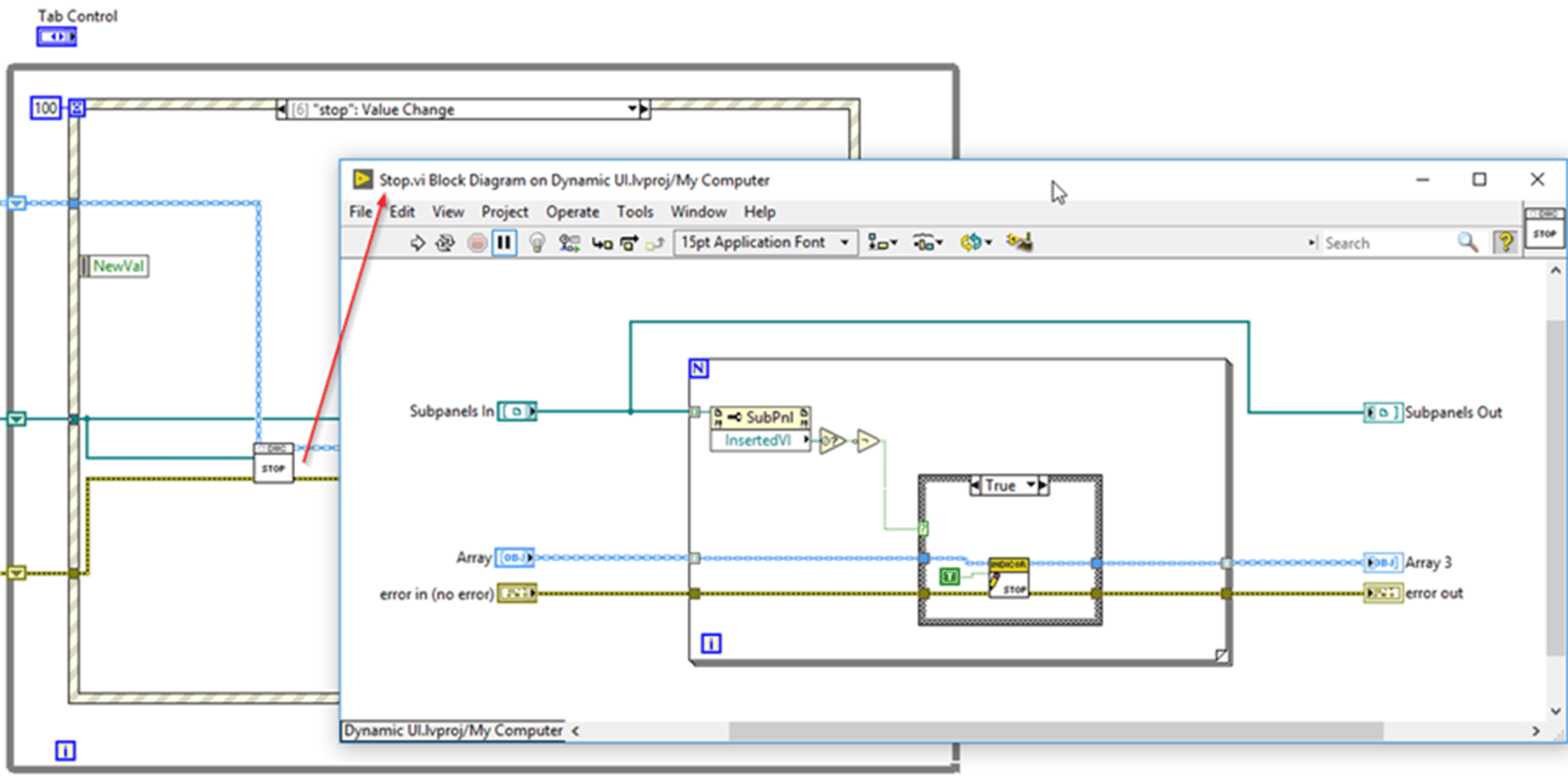Select Tab Control terminal in background diagram

pyautogui.click(x=57, y=36)
